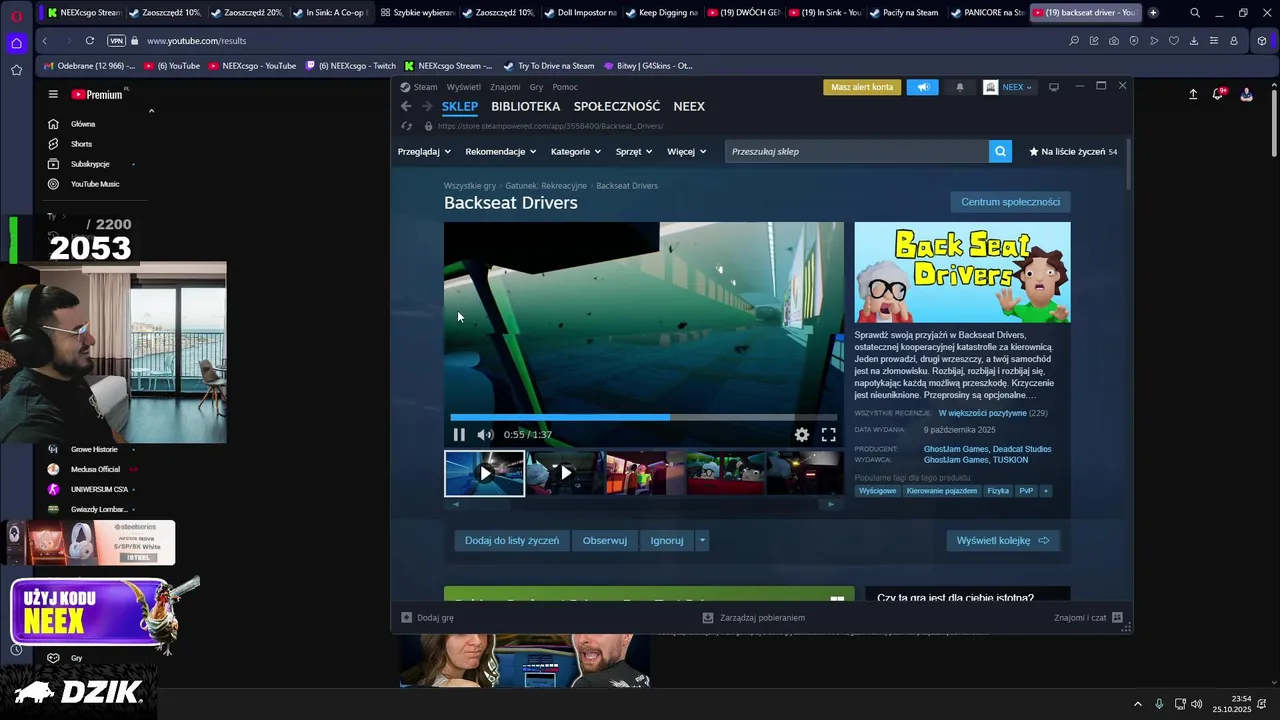
Task: Click YouTube upload arrow icon
Action: pos(1193,94)
